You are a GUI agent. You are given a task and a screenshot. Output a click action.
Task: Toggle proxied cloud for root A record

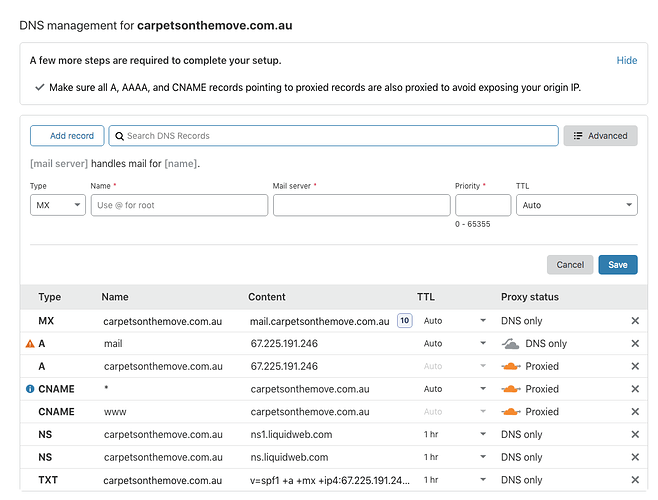point(510,366)
